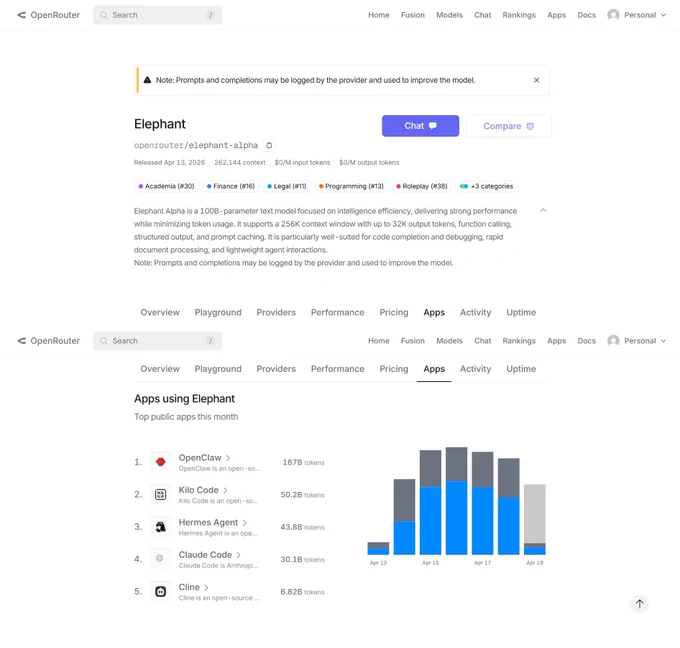Click the warning triangle icon in the note banner
The height and width of the screenshot is (648, 680).
[147, 80]
